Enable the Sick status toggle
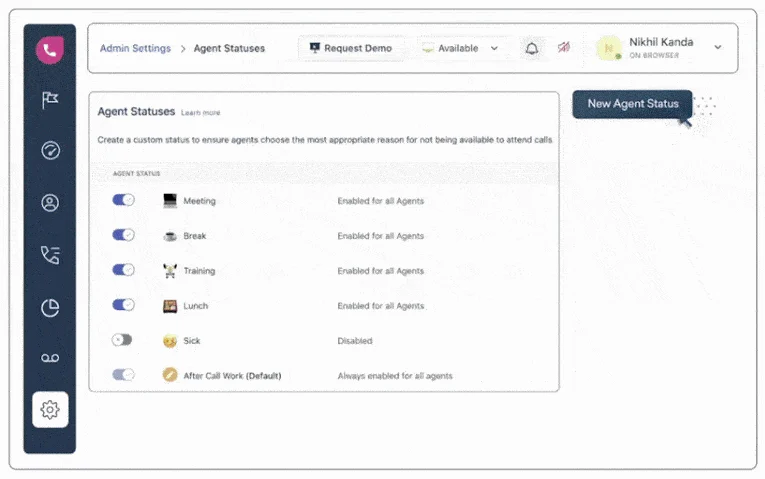The image size is (765, 479). point(122,339)
